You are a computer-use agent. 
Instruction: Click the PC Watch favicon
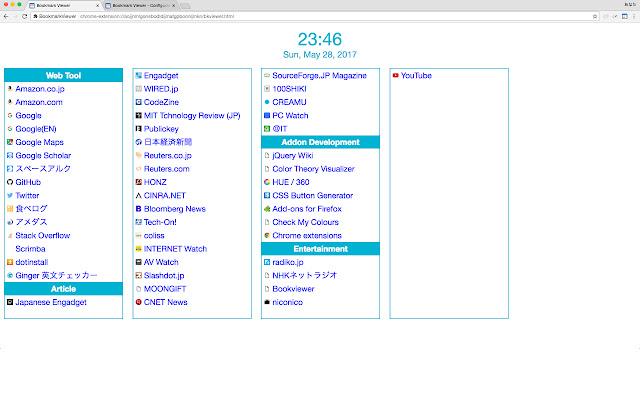pyautogui.click(x=267, y=116)
